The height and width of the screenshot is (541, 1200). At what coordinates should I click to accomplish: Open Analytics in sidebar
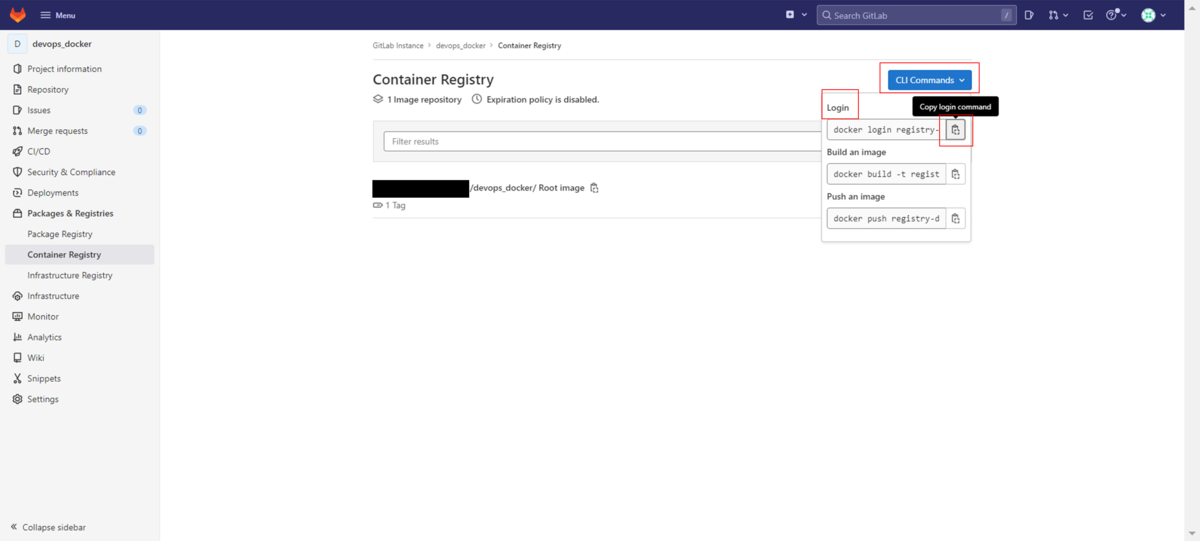coord(44,337)
